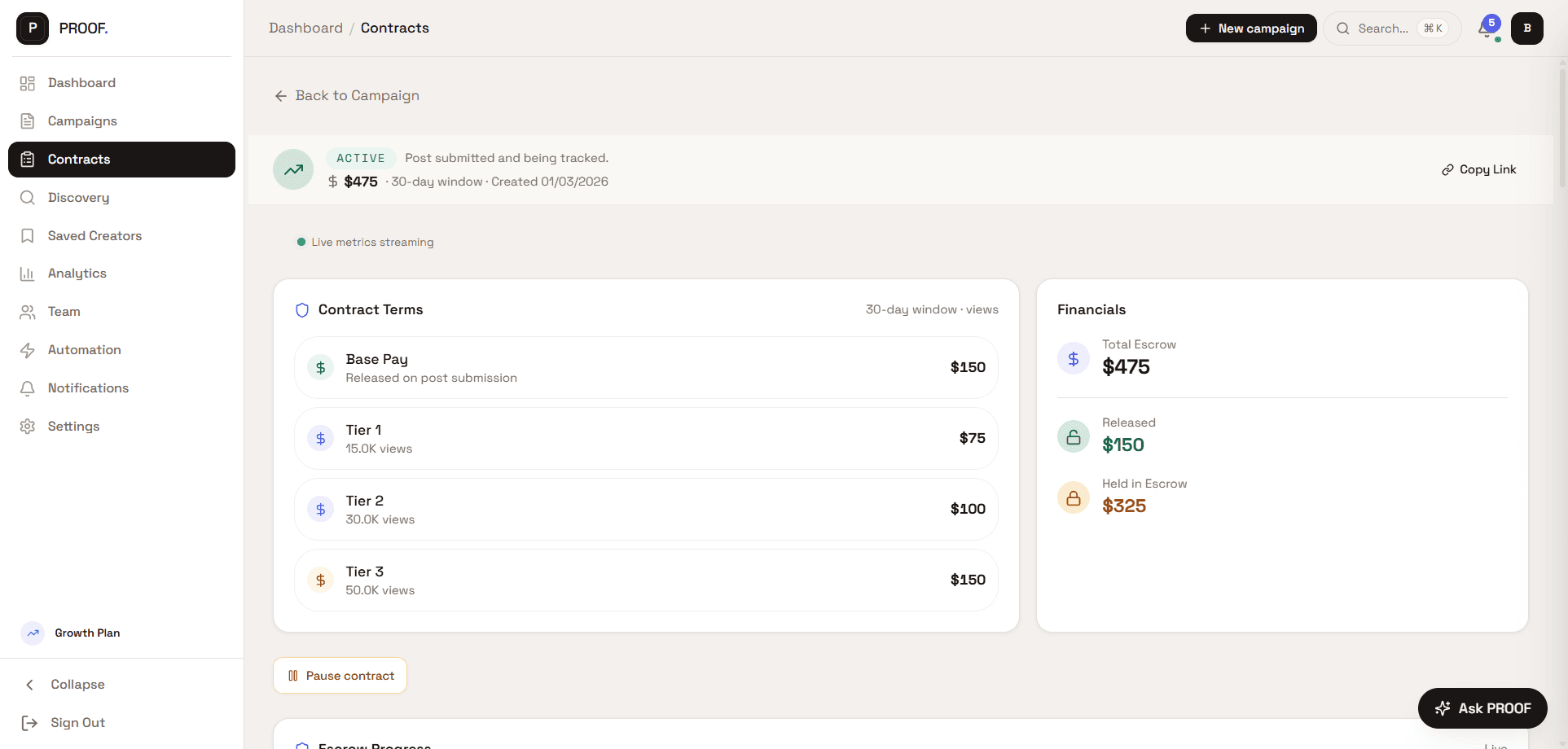
Task: Click the Tier 3 dollar icon
Action: coord(320,580)
